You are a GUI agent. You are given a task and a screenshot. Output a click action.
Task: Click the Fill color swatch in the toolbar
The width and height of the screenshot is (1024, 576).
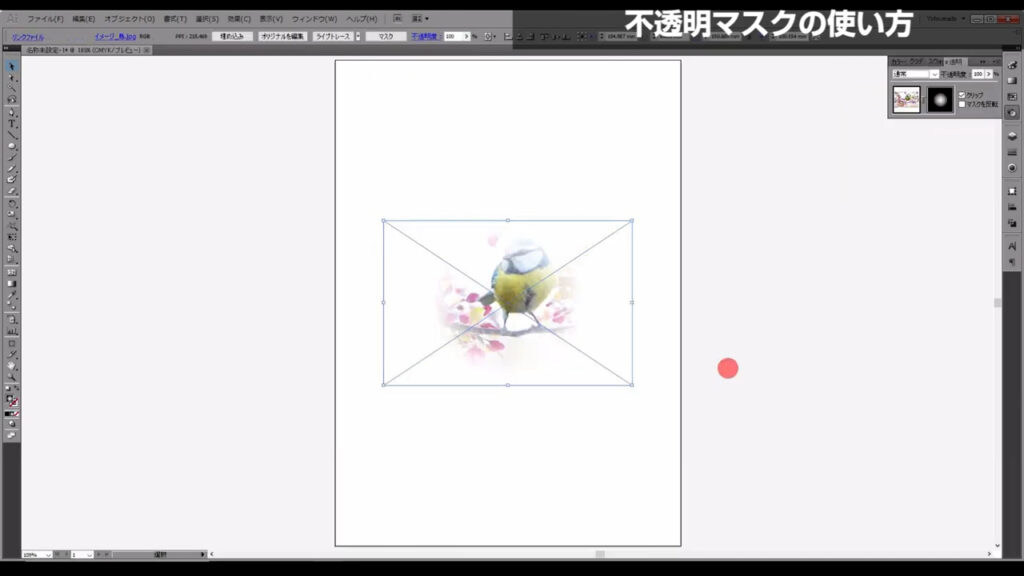pyautogui.click(x=8, y=398)
